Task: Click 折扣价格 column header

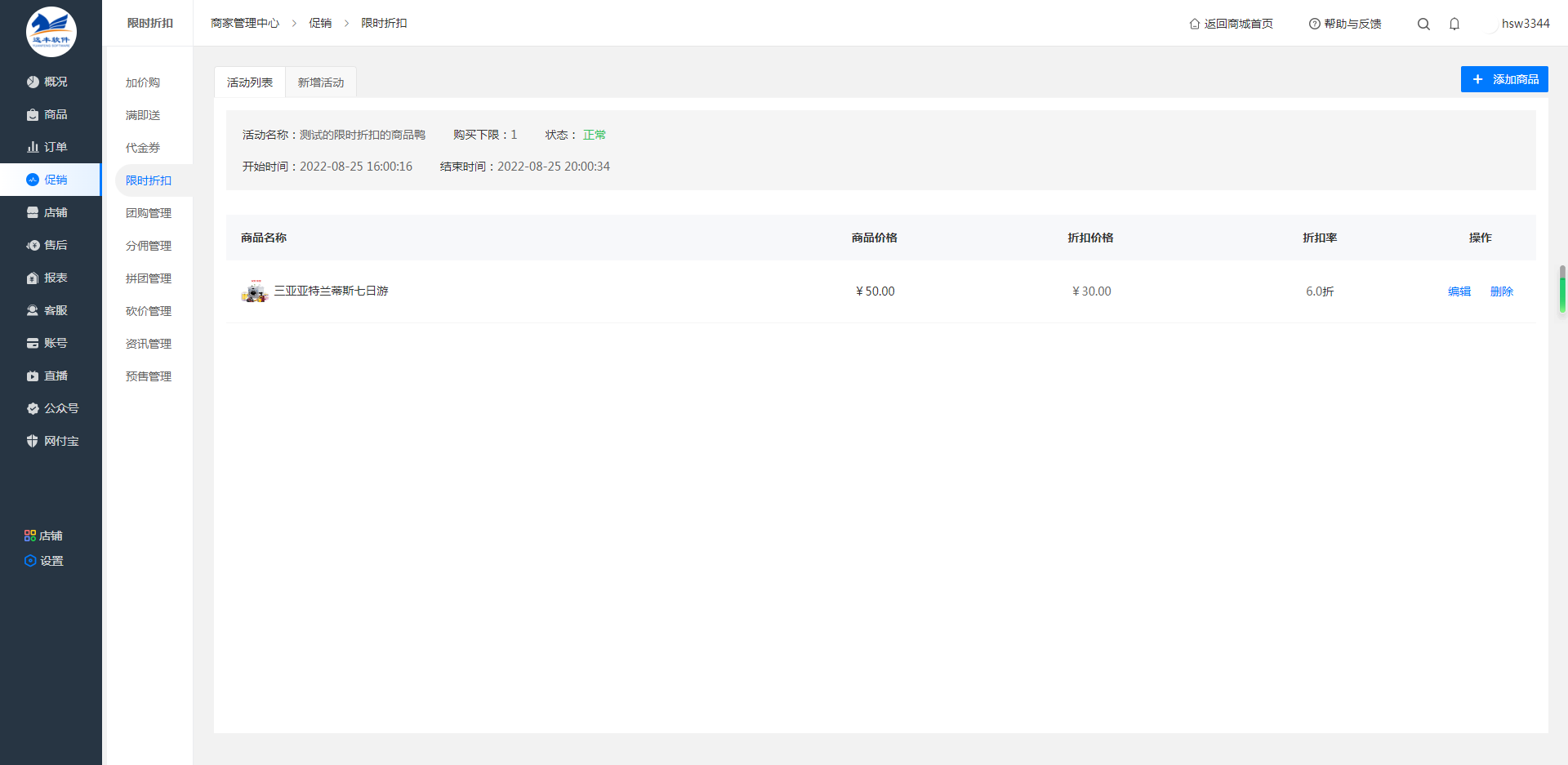Action: point(1091,238)
